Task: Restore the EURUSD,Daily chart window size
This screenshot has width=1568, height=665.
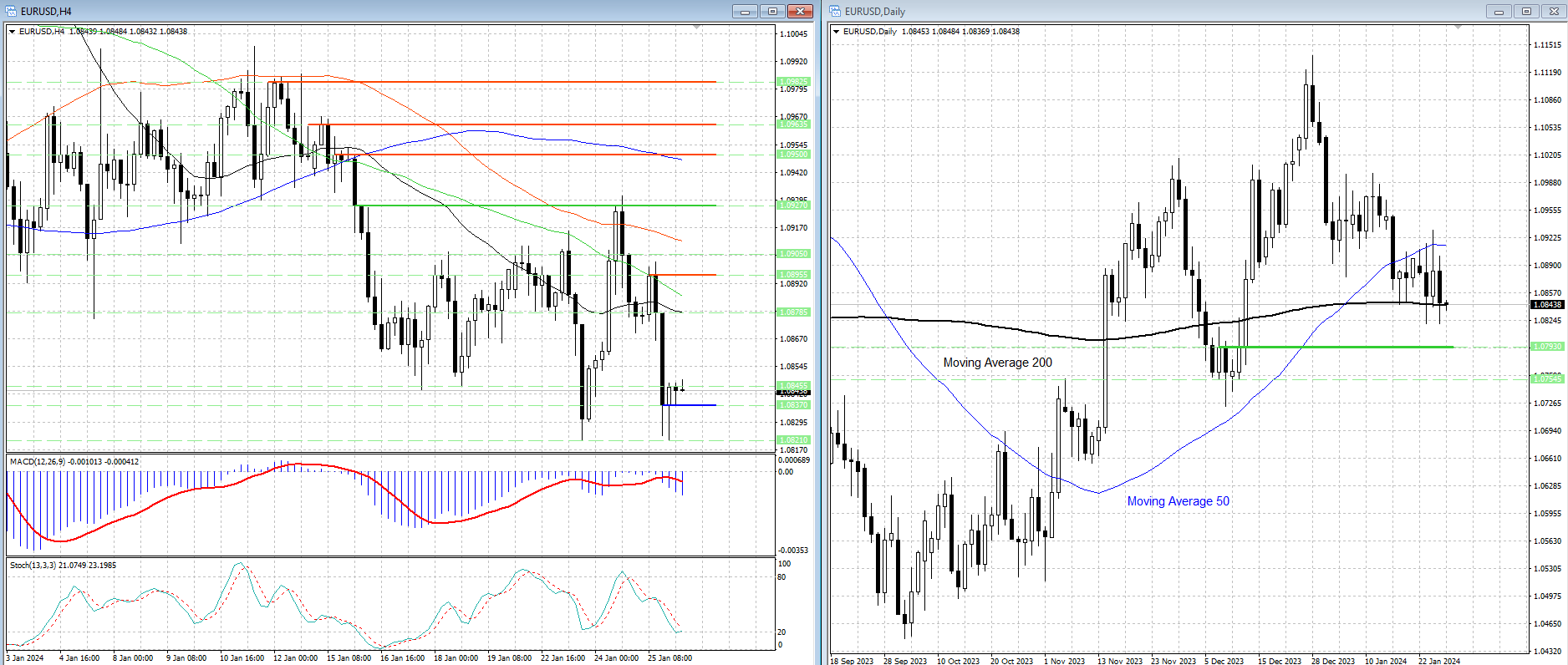Action: tap(1526, 11)
